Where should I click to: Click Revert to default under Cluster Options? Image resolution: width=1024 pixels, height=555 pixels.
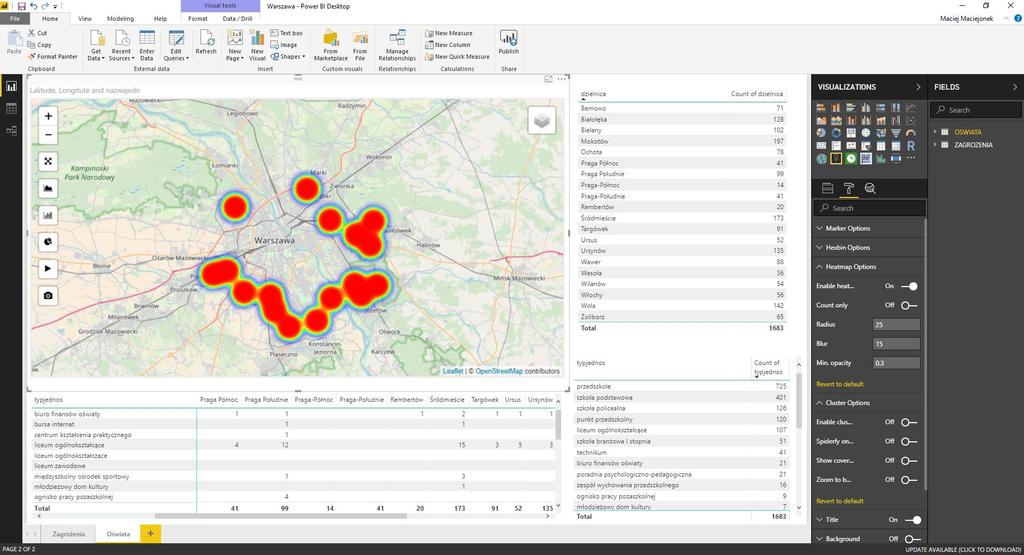[840, 501]
